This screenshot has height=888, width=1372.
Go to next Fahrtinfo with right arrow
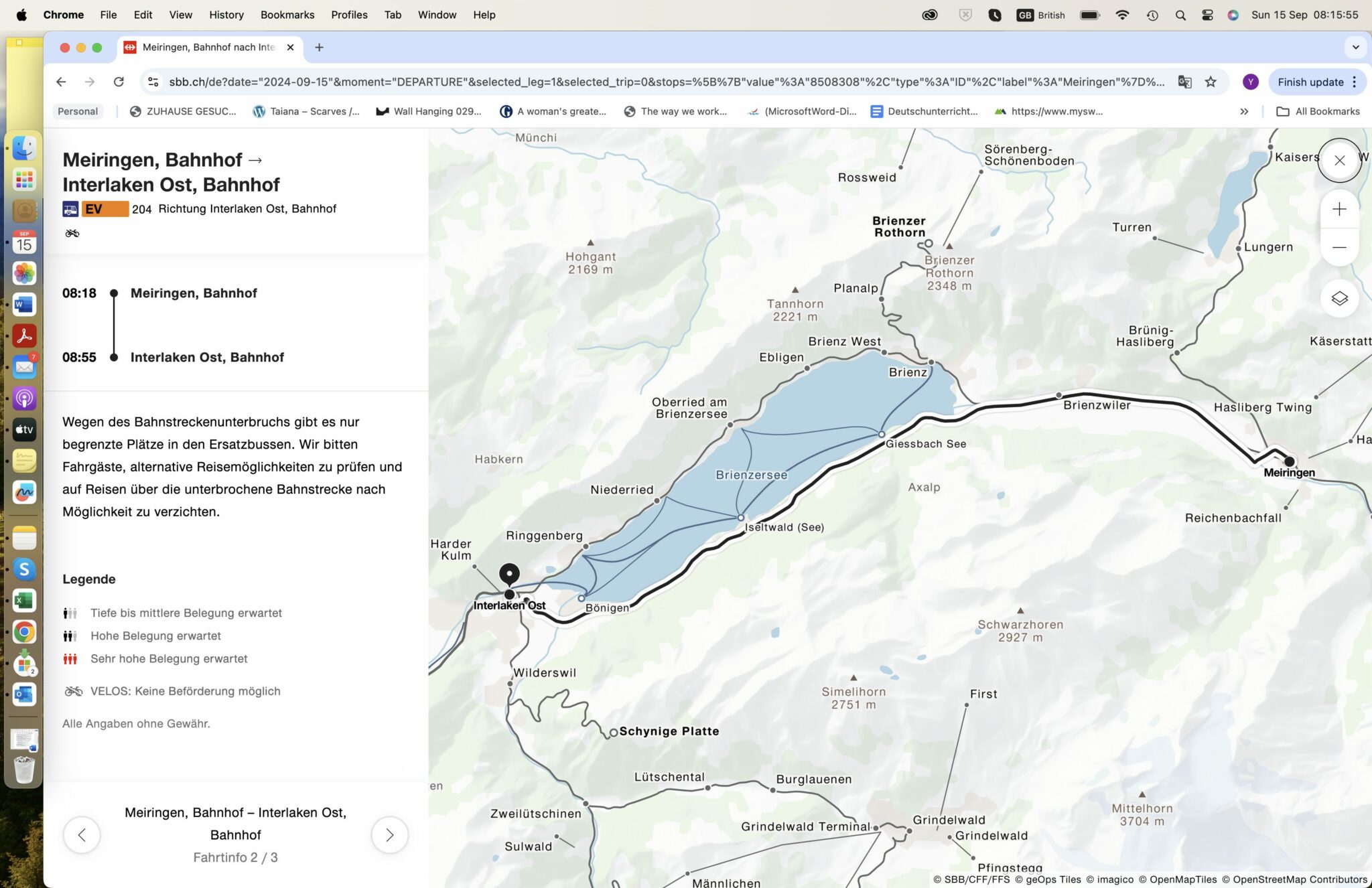[x=389, y=834]
